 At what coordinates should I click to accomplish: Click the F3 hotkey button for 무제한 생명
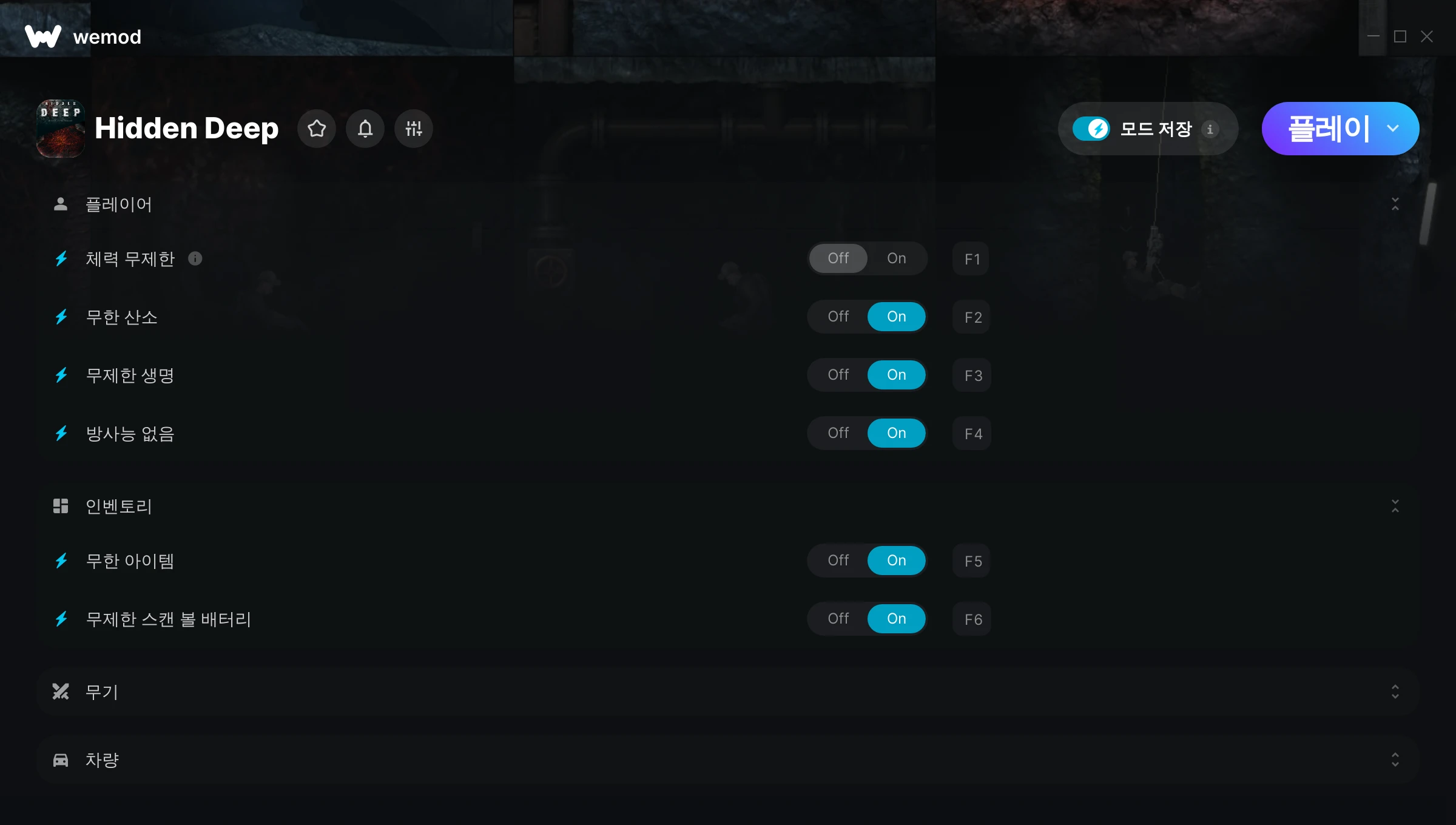[x=972, y=375]
